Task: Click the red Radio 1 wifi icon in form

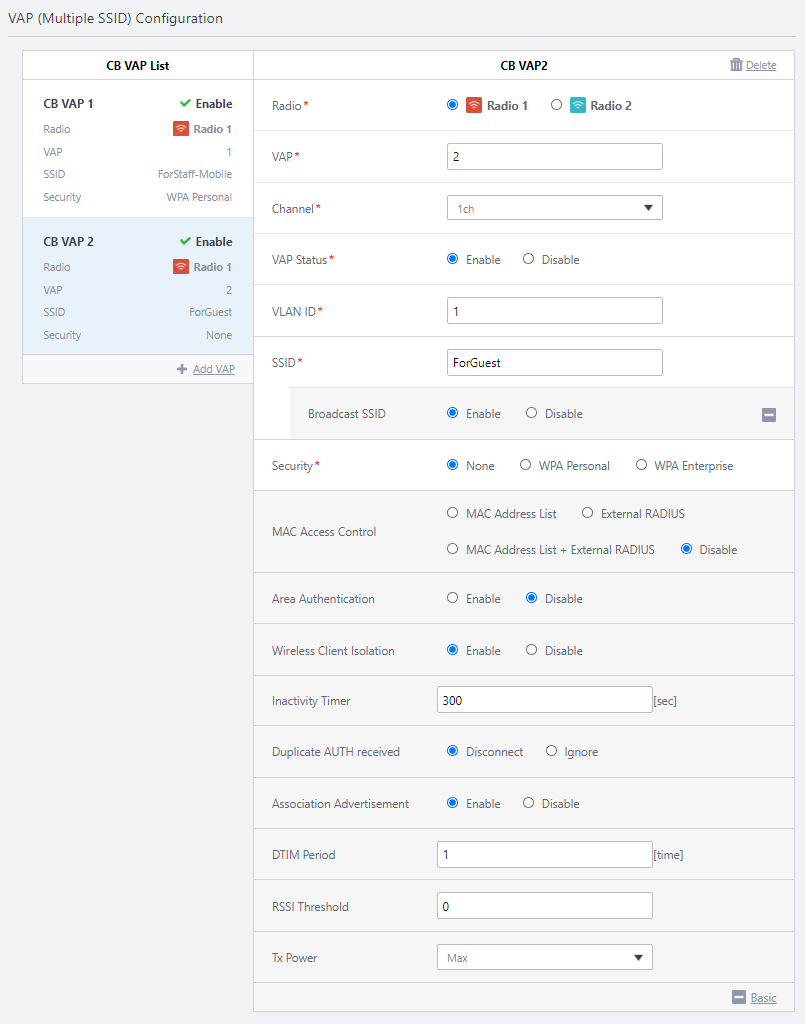Action: [474, 105]
